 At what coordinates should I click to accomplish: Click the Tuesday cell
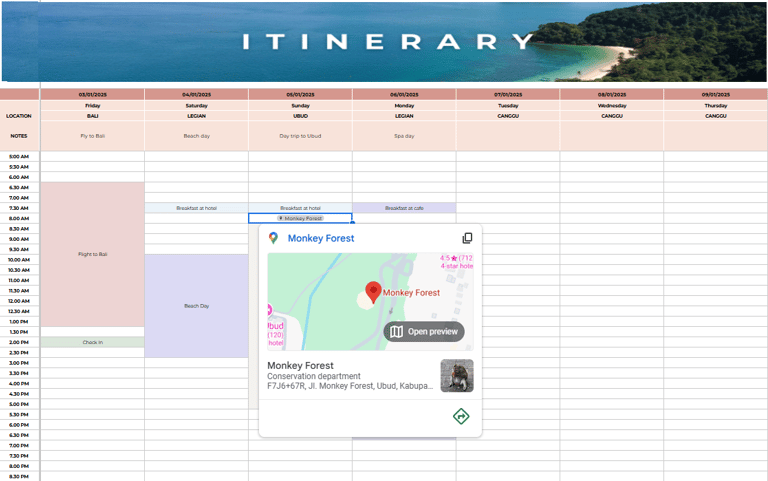coord(508,105)
